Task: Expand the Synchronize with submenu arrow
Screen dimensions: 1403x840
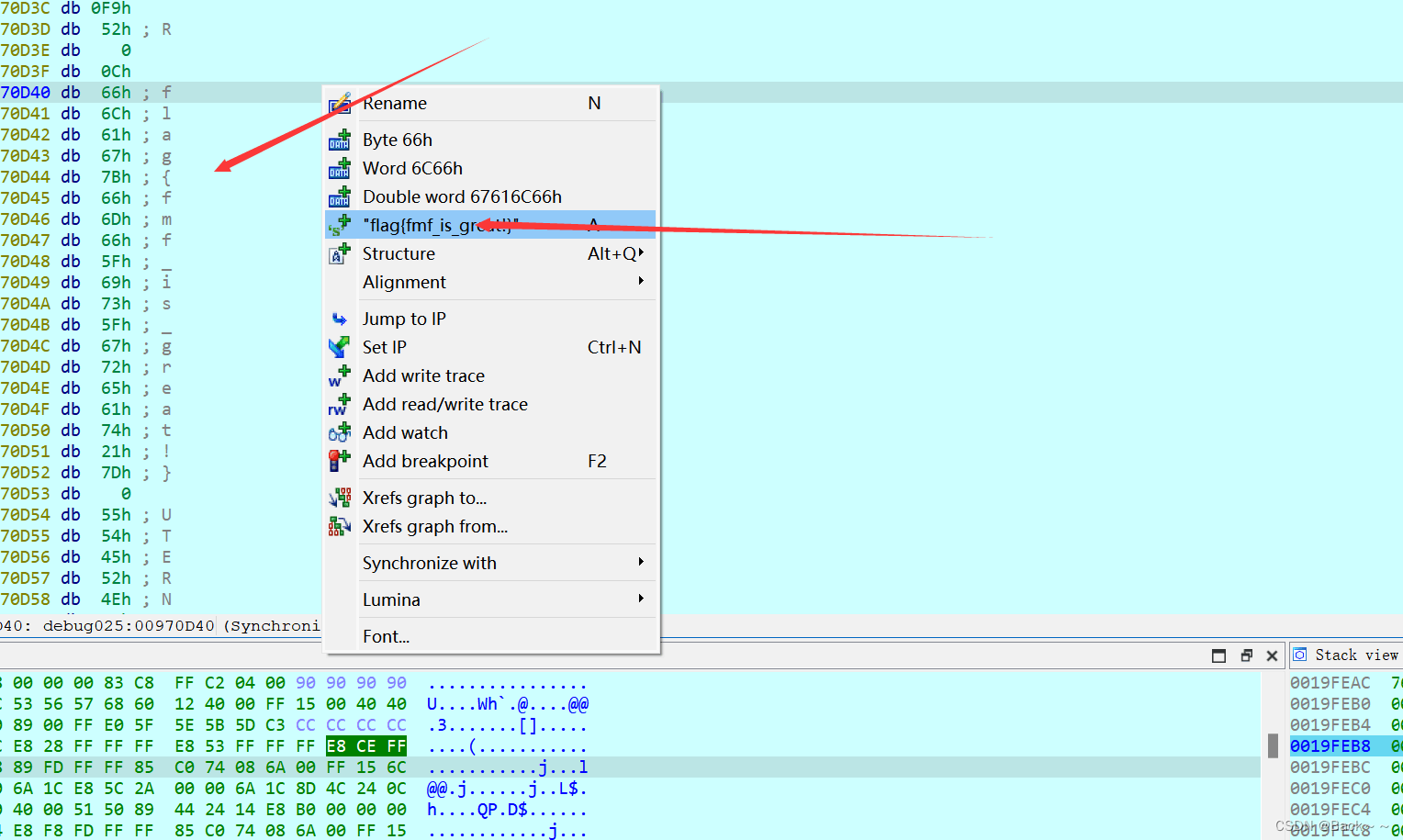Action: point(641,562)
